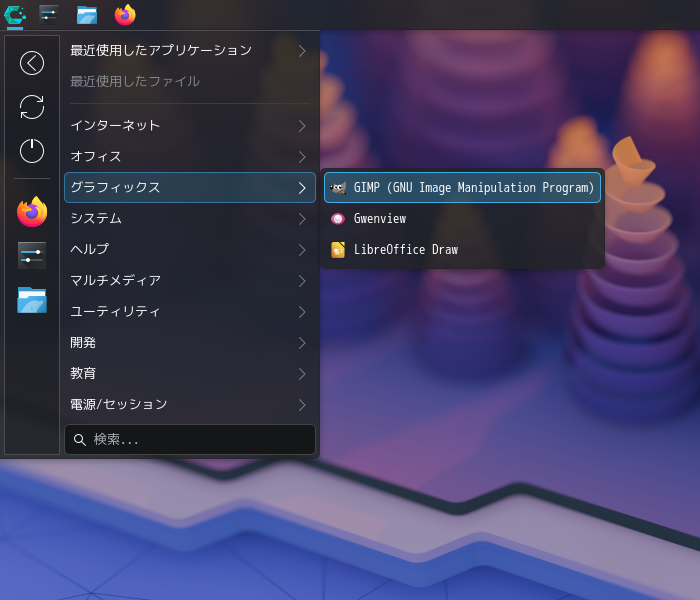Select the 教育 menu category
The image size is (700, 600).
(x=190, y=373)
